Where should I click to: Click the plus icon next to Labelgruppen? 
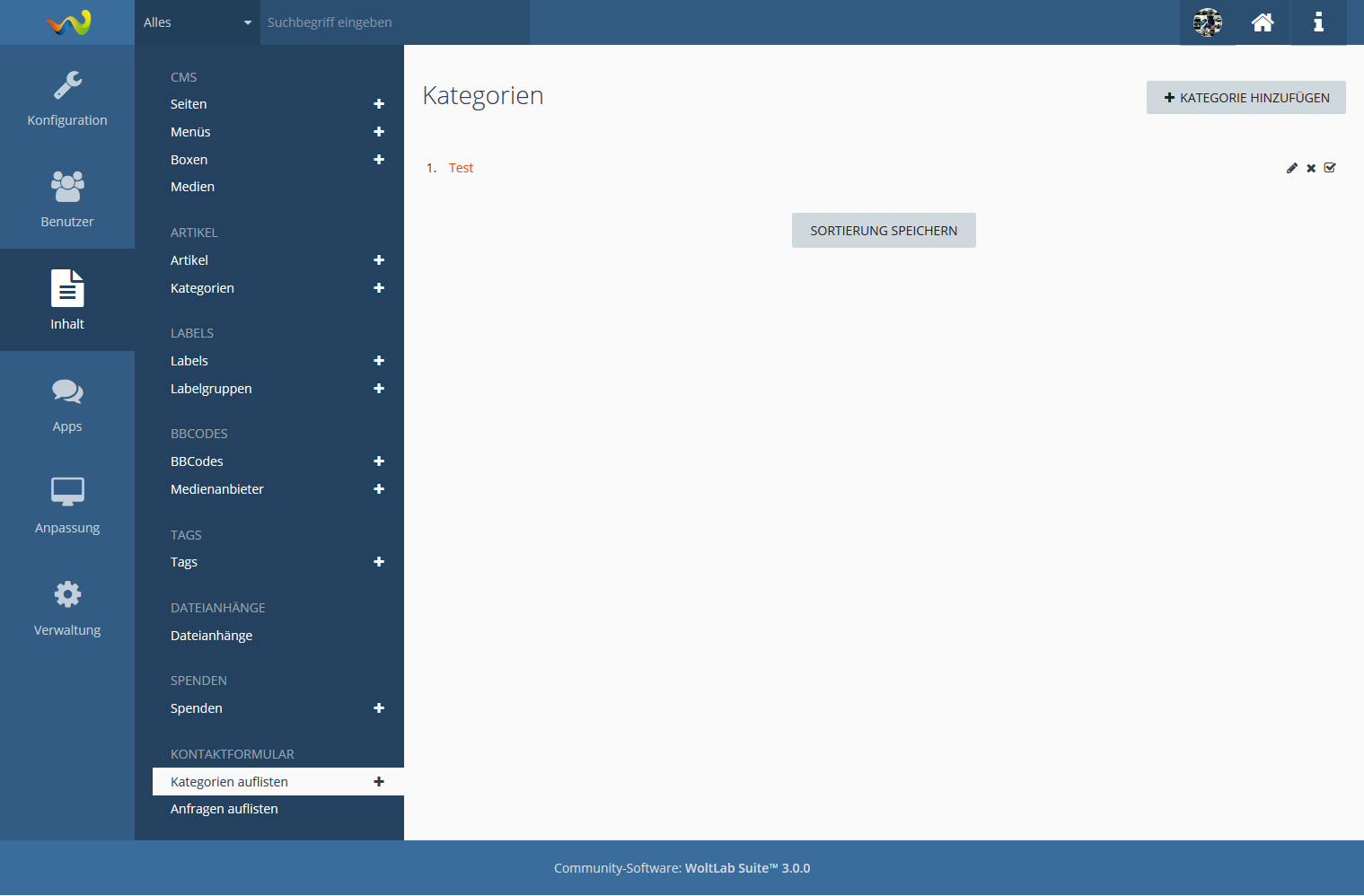click(x=379, y=389)
